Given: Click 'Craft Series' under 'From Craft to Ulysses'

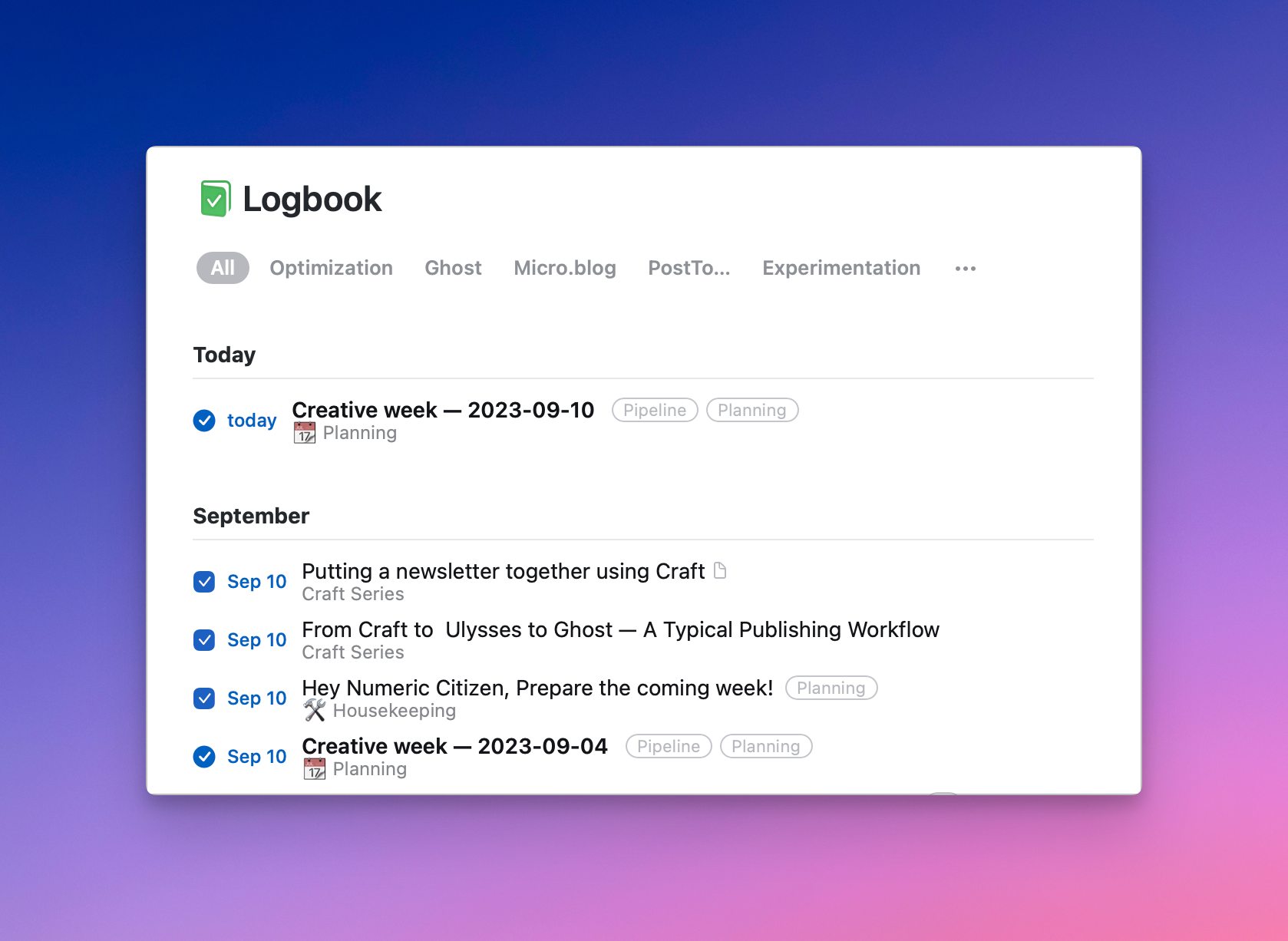Looking at the screenshot, I should pos(353,652).
